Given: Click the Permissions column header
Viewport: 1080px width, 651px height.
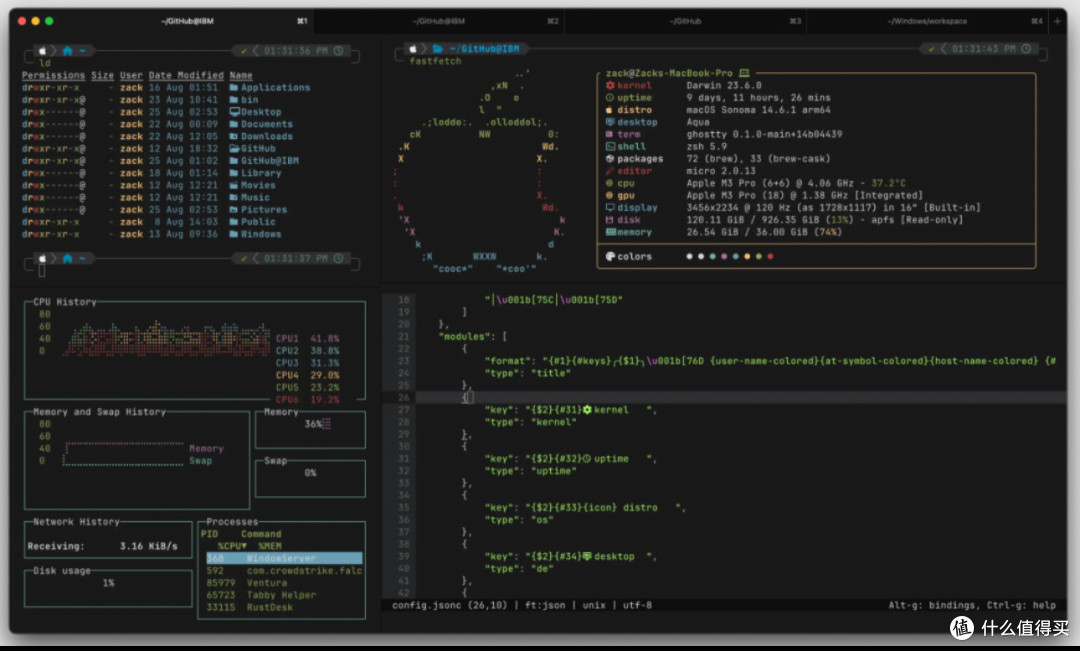Looking at the screenshot, I should pyautogui.click(x=53, y=75).
